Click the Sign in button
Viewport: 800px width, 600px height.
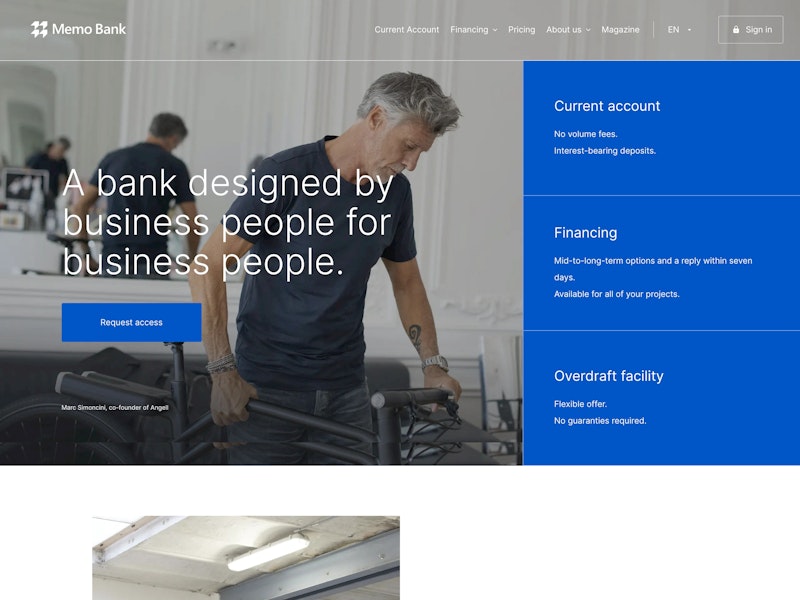click(751, 30)
